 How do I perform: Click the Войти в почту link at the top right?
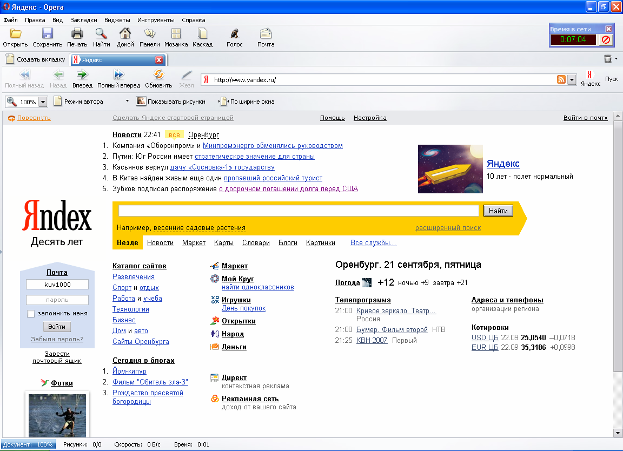click(x=586, y=118)
